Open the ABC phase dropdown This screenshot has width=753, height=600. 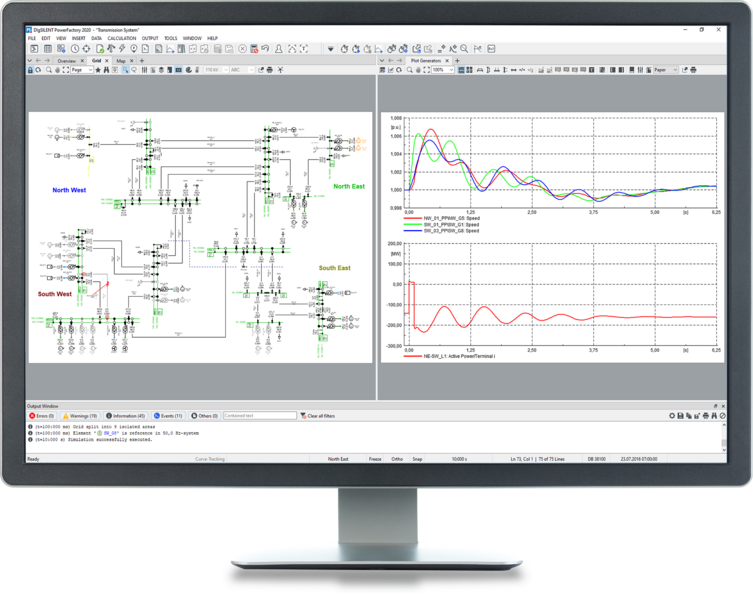242,70
